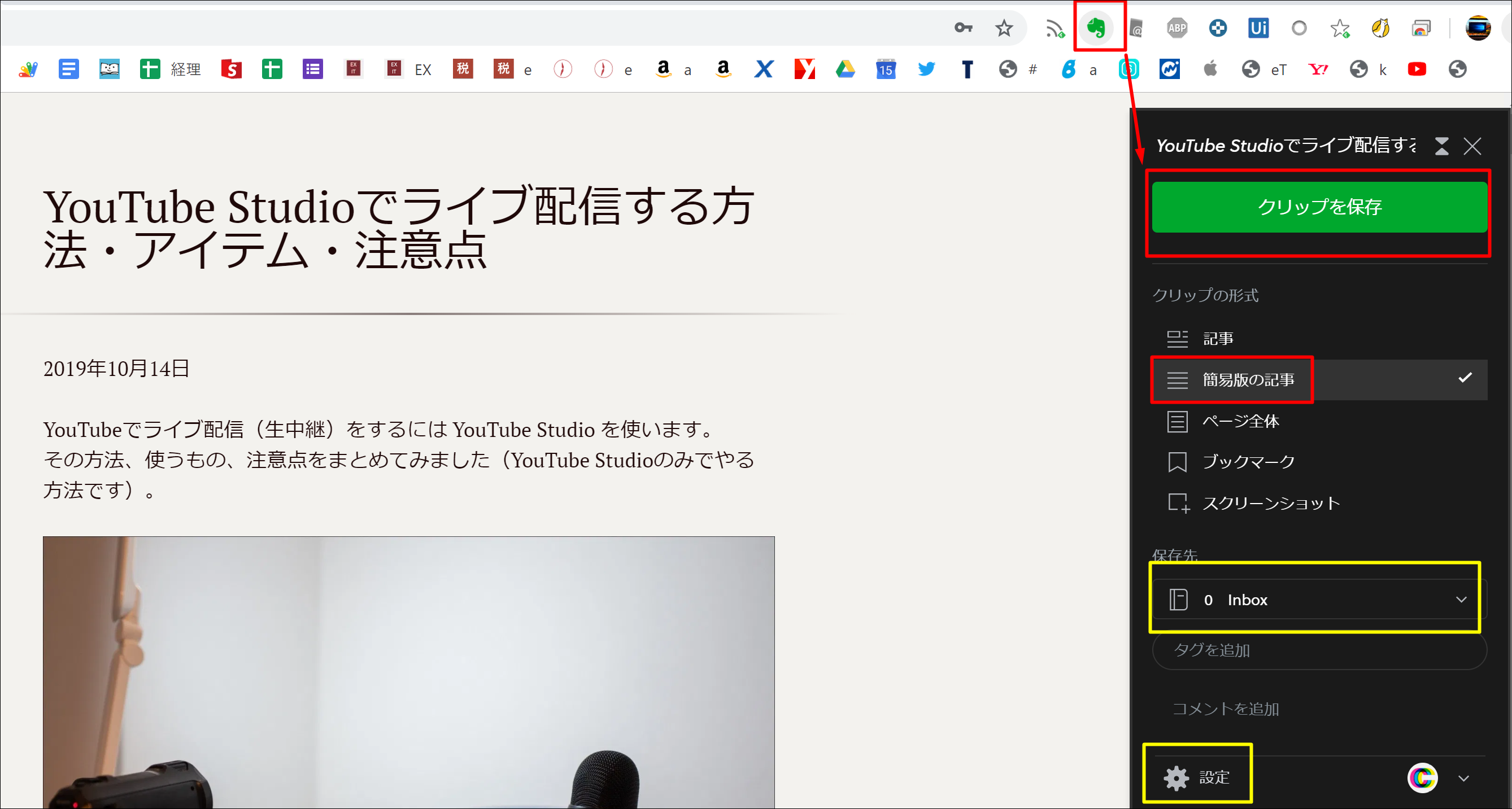
Task: Open the AdBlock Plus (ABP) extension
Action: (1177, 28)
